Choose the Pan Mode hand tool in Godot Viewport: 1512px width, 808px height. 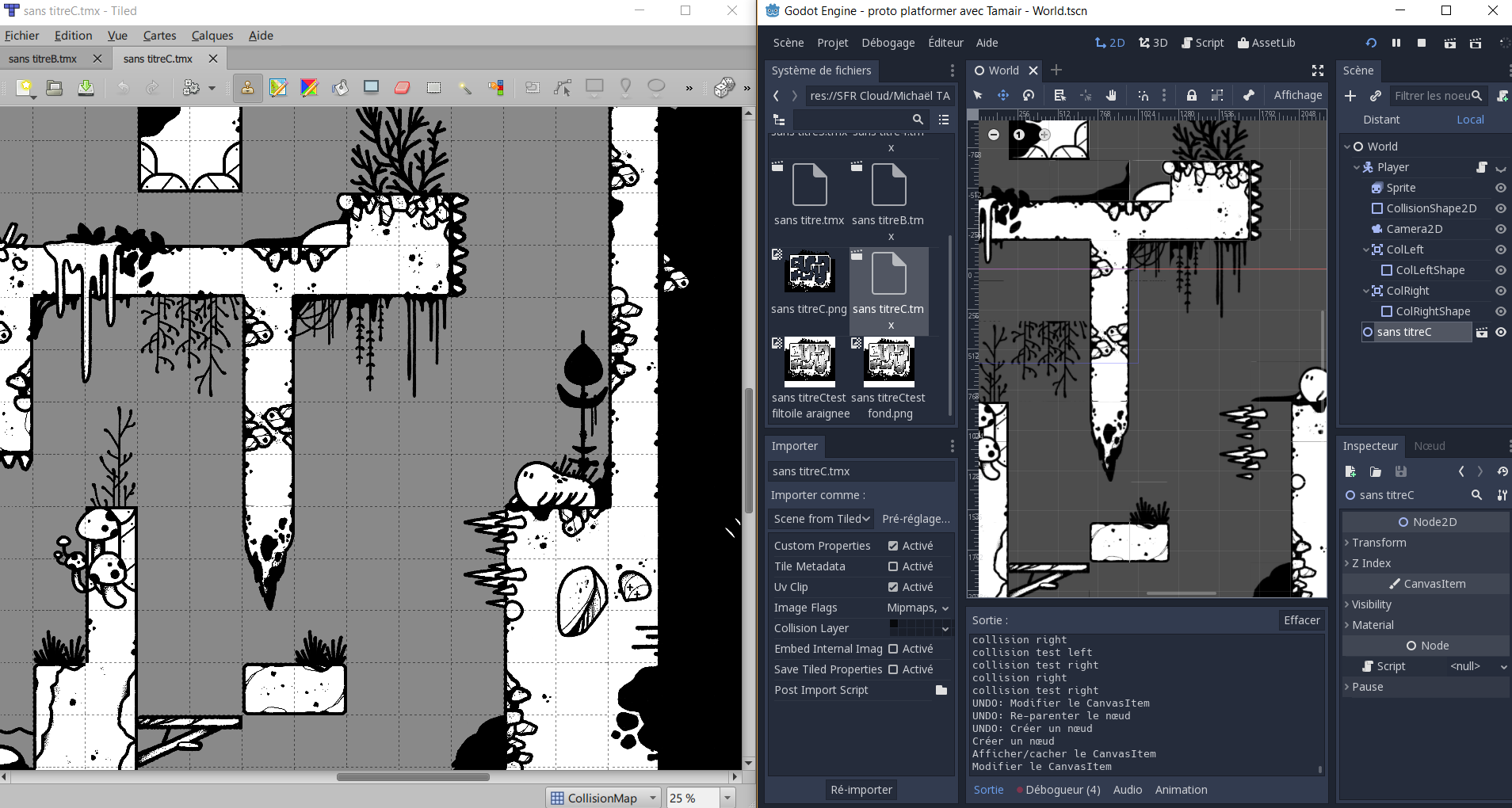pyautogui.click(x=1111, y=95)
